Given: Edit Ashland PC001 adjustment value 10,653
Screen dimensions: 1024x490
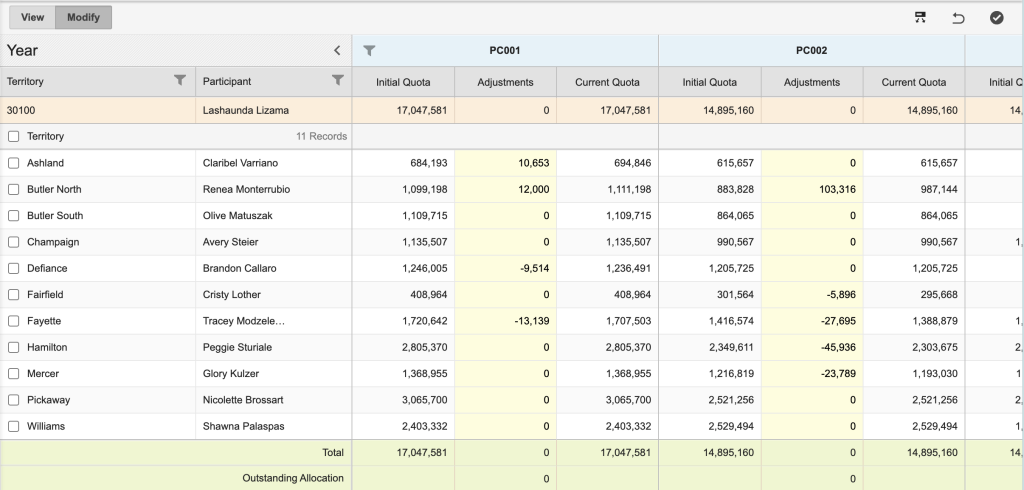Looking at the screenshot, I should 505,163.
